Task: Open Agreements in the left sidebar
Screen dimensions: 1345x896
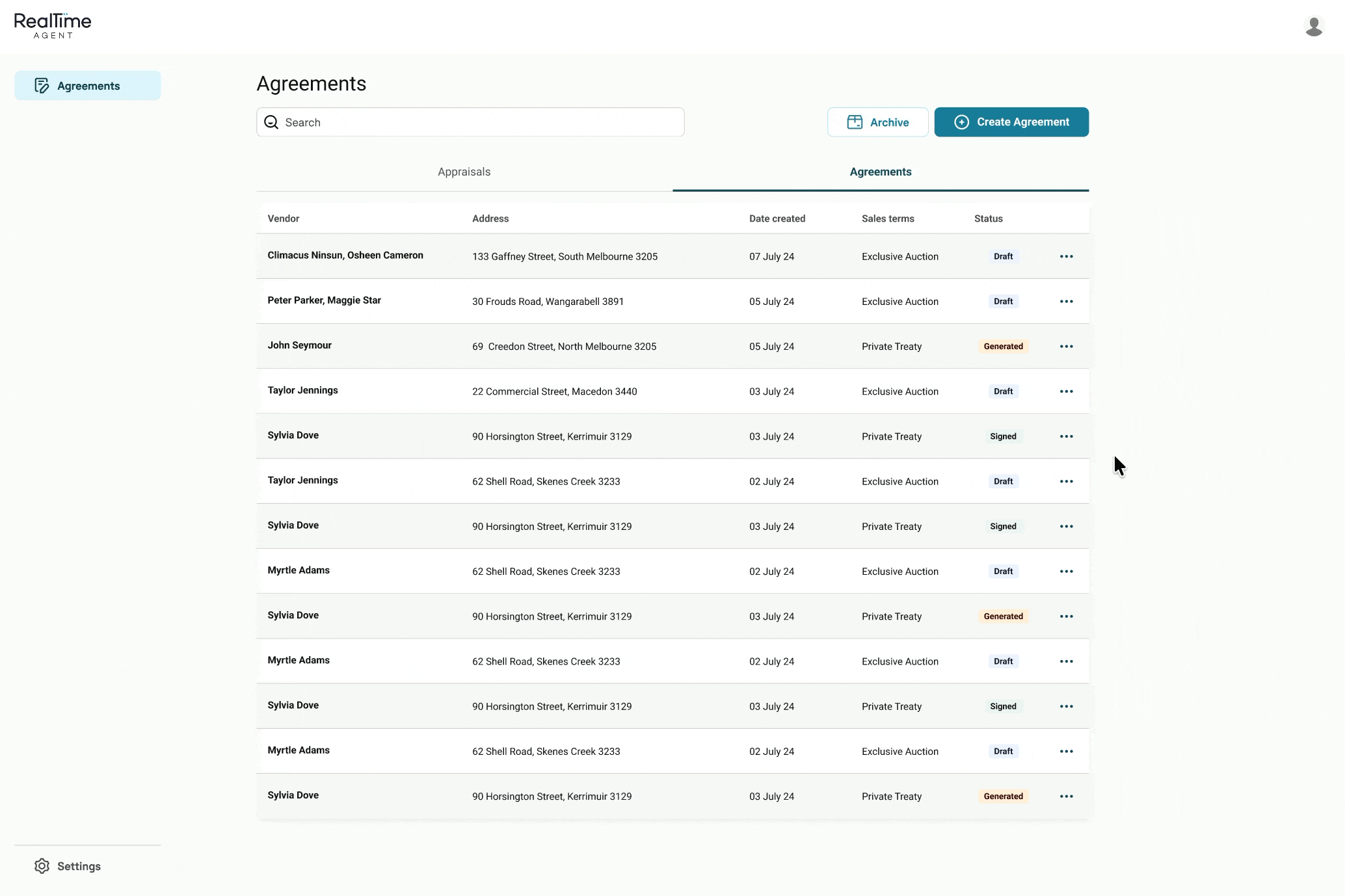Action: [88, 86]
